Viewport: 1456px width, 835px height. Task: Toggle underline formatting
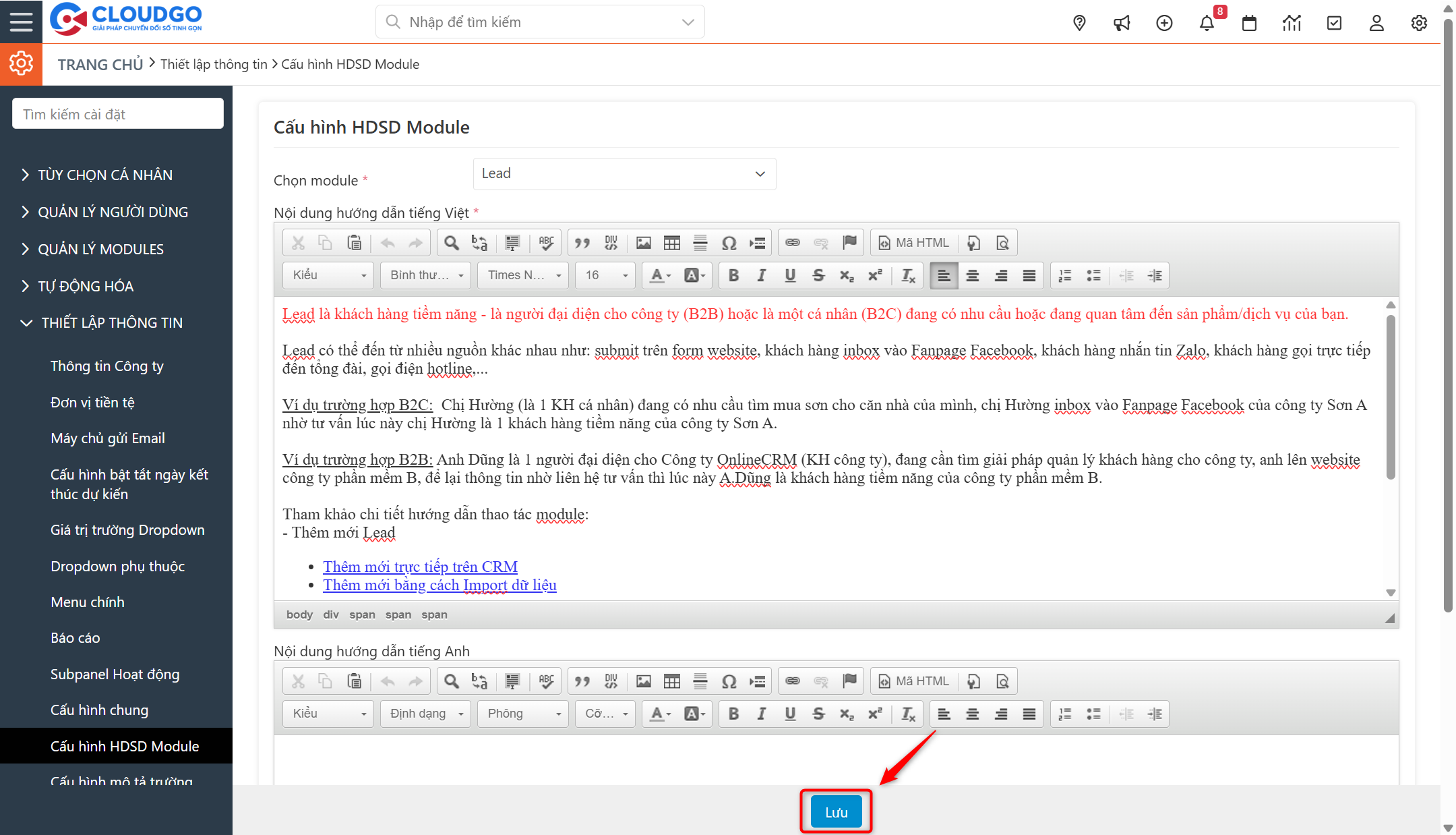point(789,275)
